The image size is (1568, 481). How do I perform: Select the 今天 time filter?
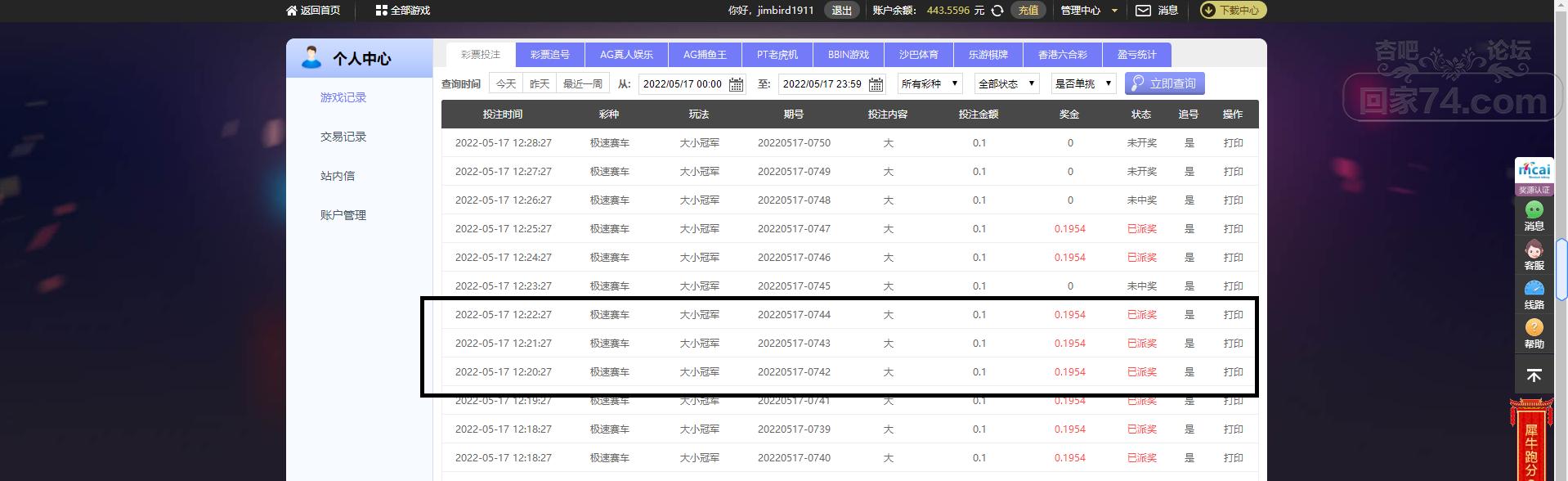pyautogui.click(x=506, y=84)
